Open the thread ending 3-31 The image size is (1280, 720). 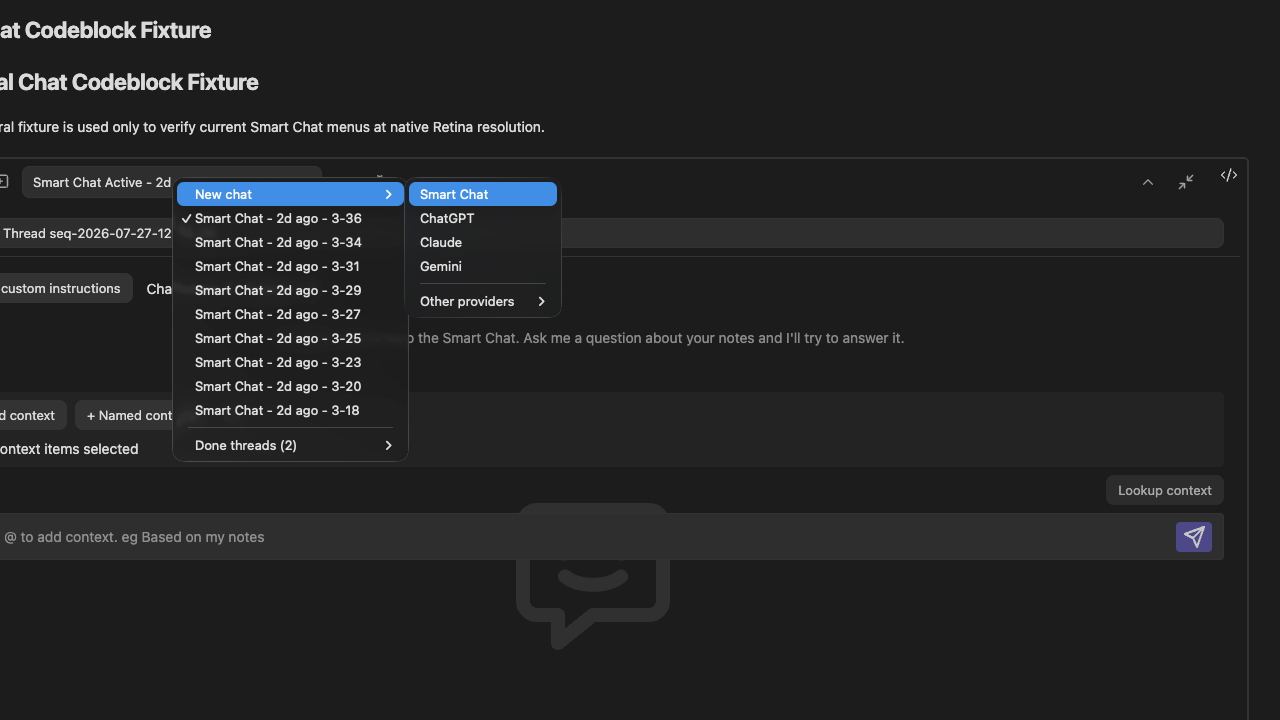[291, 266]
